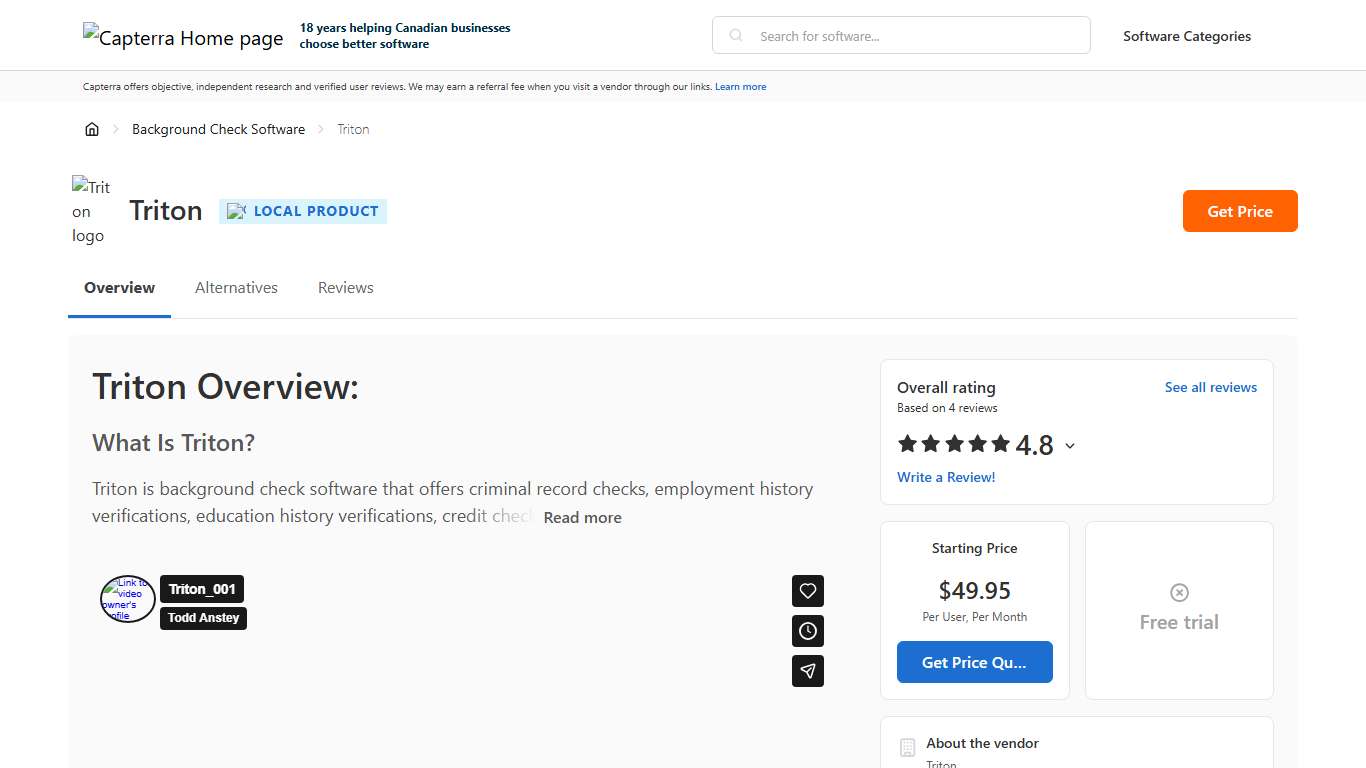The height and width of the screenshot is (768, 1366).
Task: Click the send/share arrow icon
Action: pos(807,671)
